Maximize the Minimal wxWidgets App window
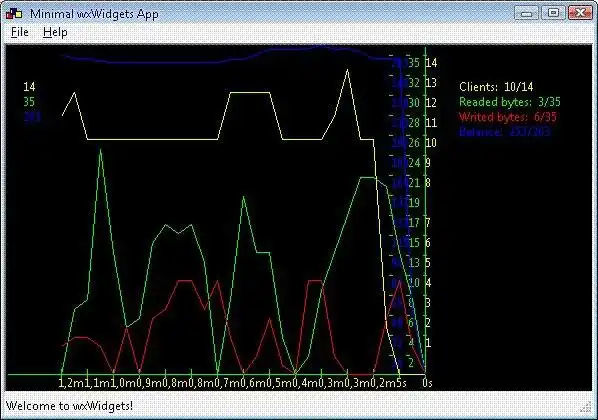 (x=553, y=13)
